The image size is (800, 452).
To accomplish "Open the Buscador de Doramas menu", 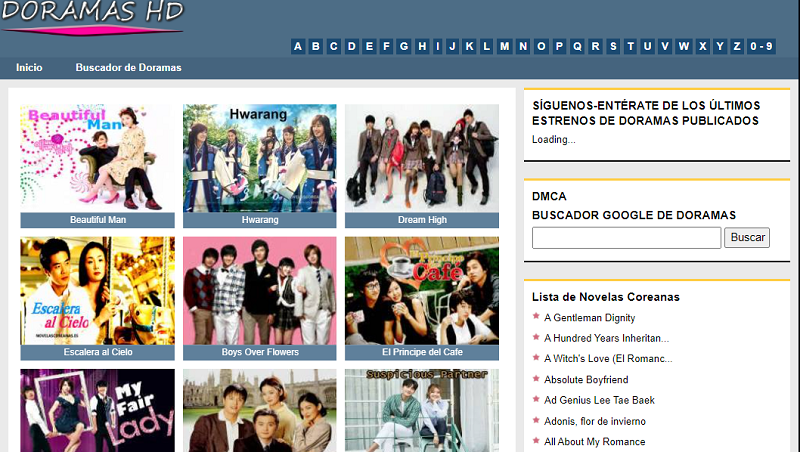I will 129,68.
